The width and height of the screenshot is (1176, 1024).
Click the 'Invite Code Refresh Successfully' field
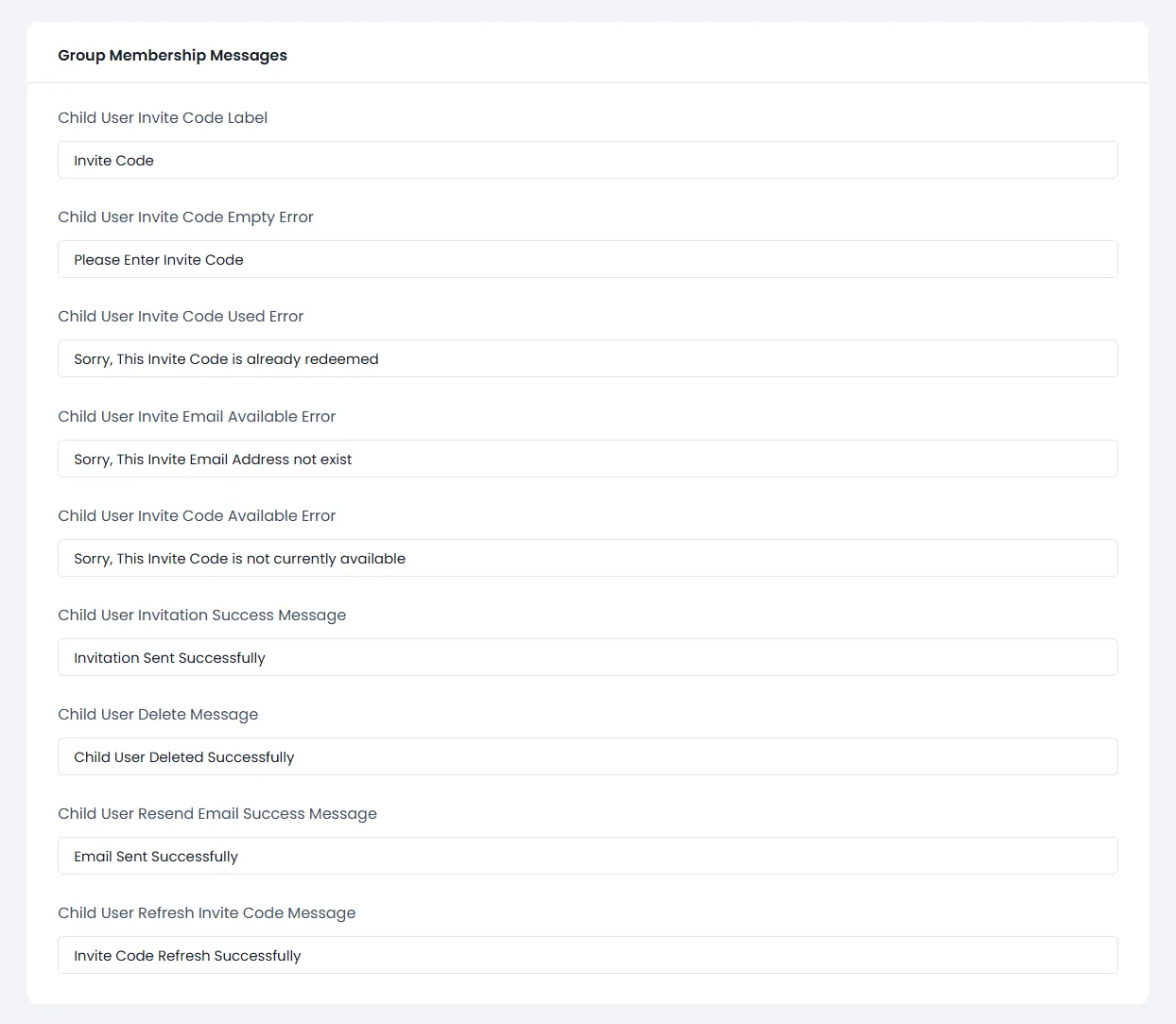tap(586, 955)
